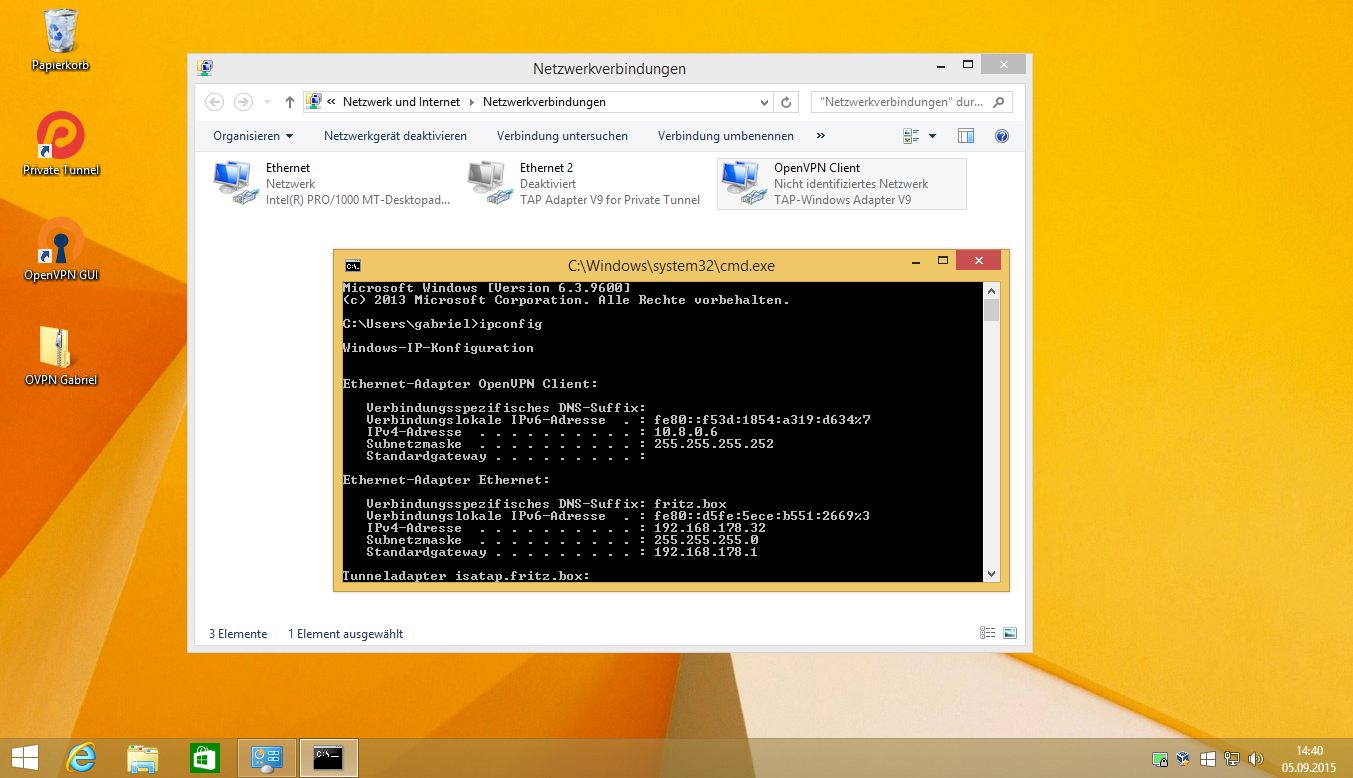Click Verbindung umbenennen in toolbar
The width and height of the screenshot is (1353, 778).
(x=726, y=136)
